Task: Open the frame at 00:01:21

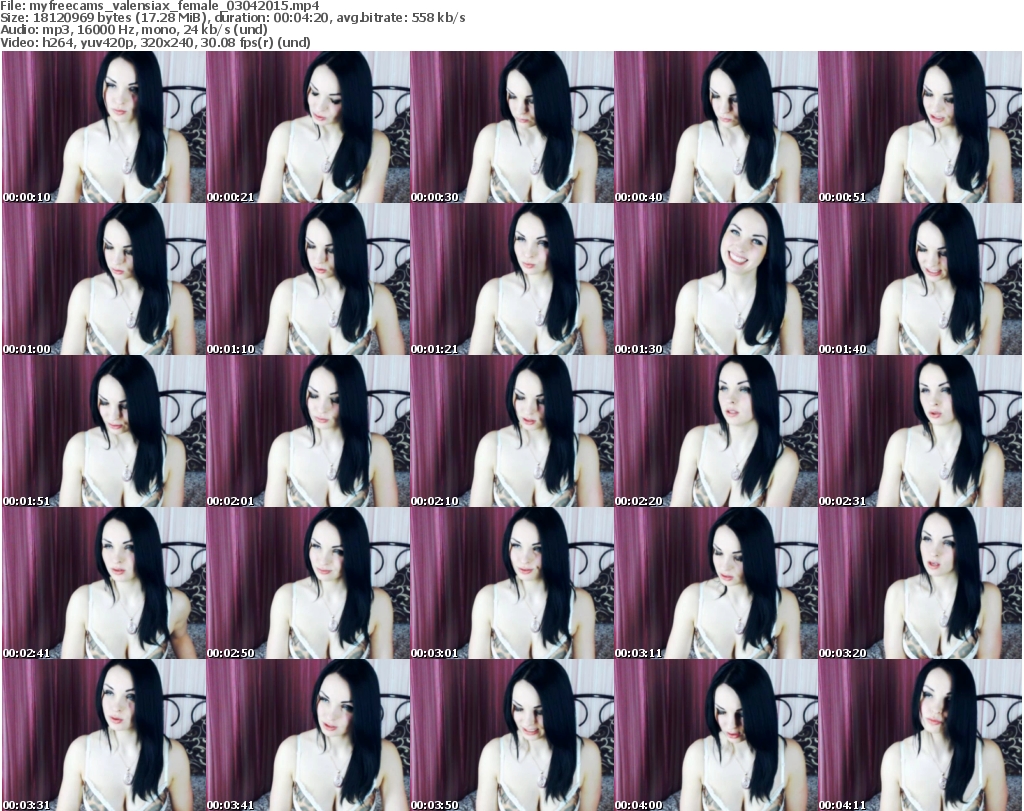Action: point(512,279)
